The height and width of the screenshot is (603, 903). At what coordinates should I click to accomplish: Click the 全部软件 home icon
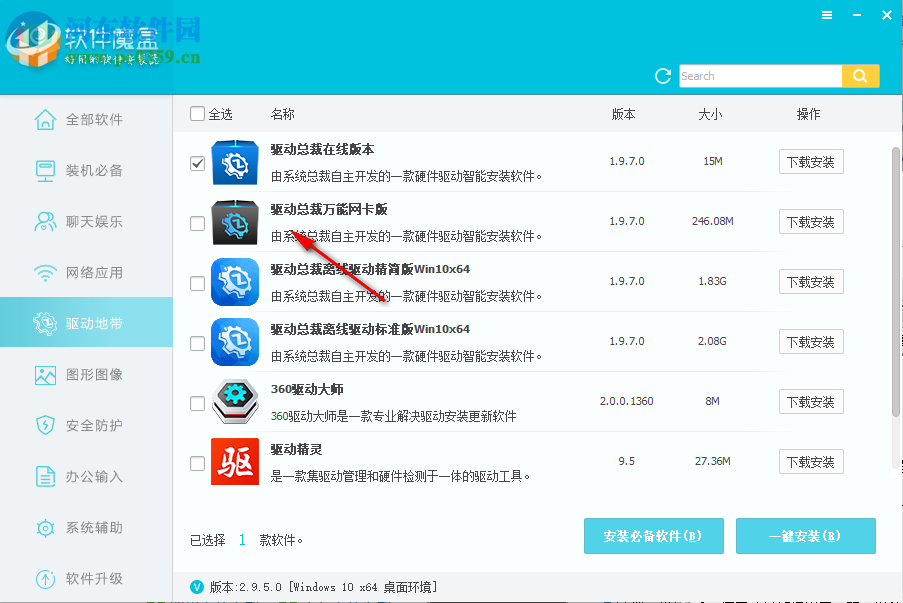click(45, 119)
